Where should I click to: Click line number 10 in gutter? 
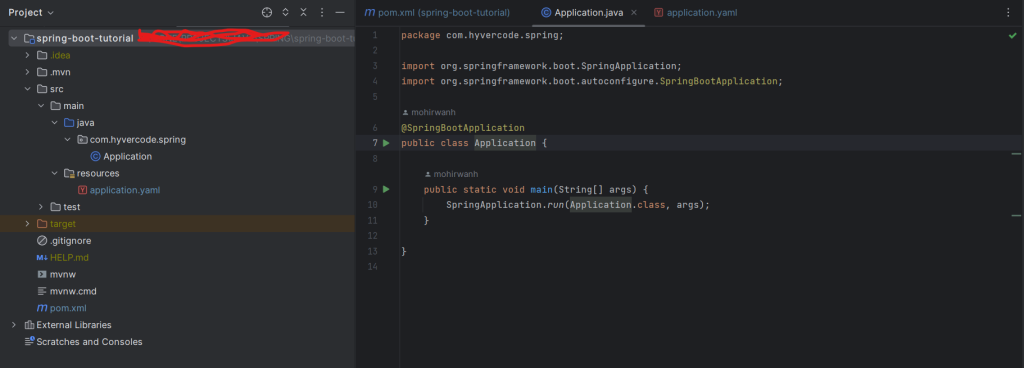coord(372,205)
